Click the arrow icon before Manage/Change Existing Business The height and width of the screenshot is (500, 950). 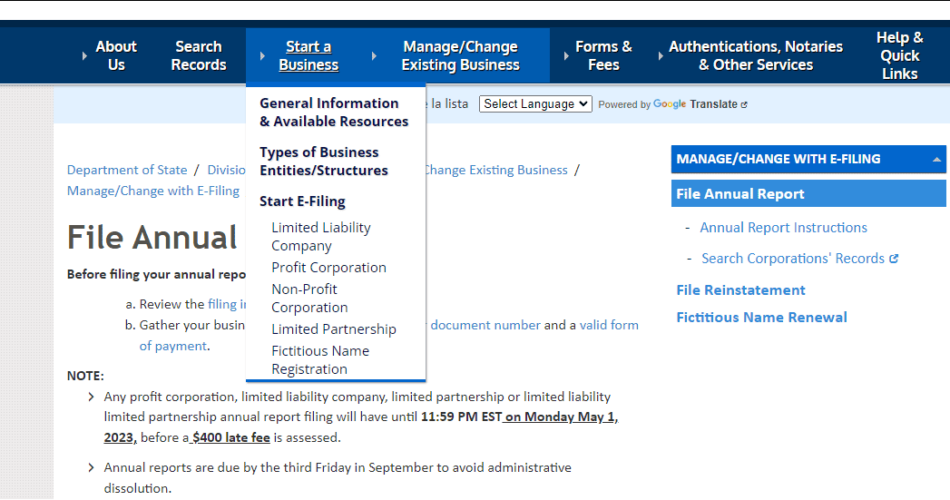coord(374,56)
